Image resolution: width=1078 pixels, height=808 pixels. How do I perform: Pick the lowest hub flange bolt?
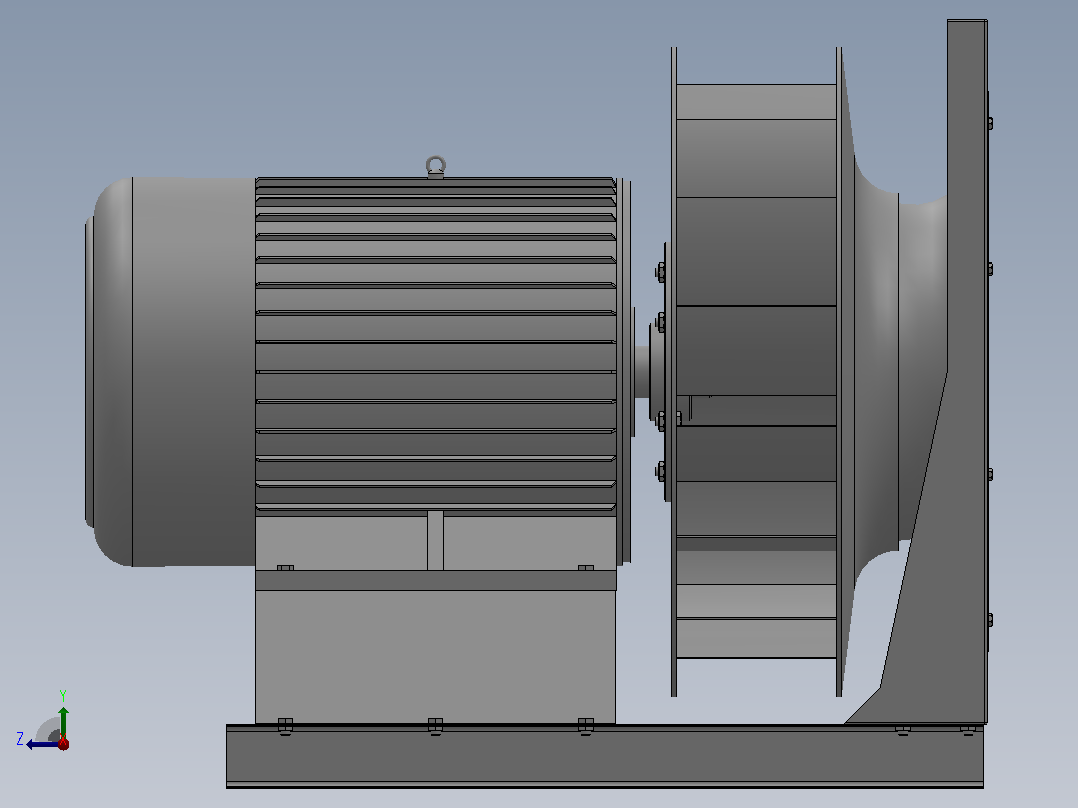click(661, 471)
